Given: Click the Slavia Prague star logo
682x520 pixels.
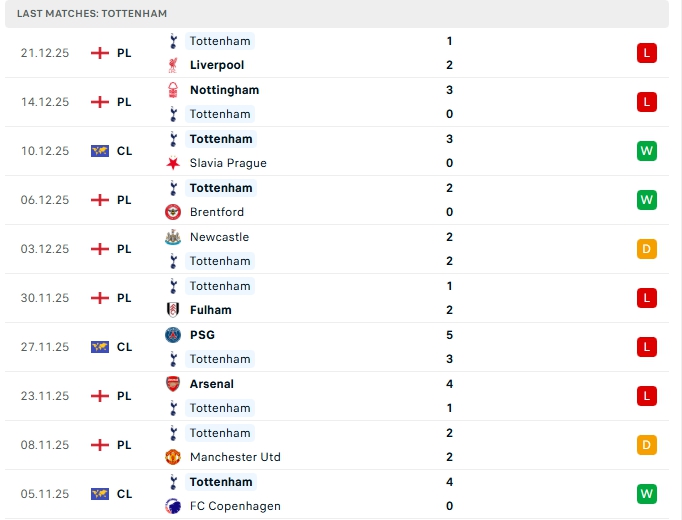Looking at the screenshot, I should (173, 163).
